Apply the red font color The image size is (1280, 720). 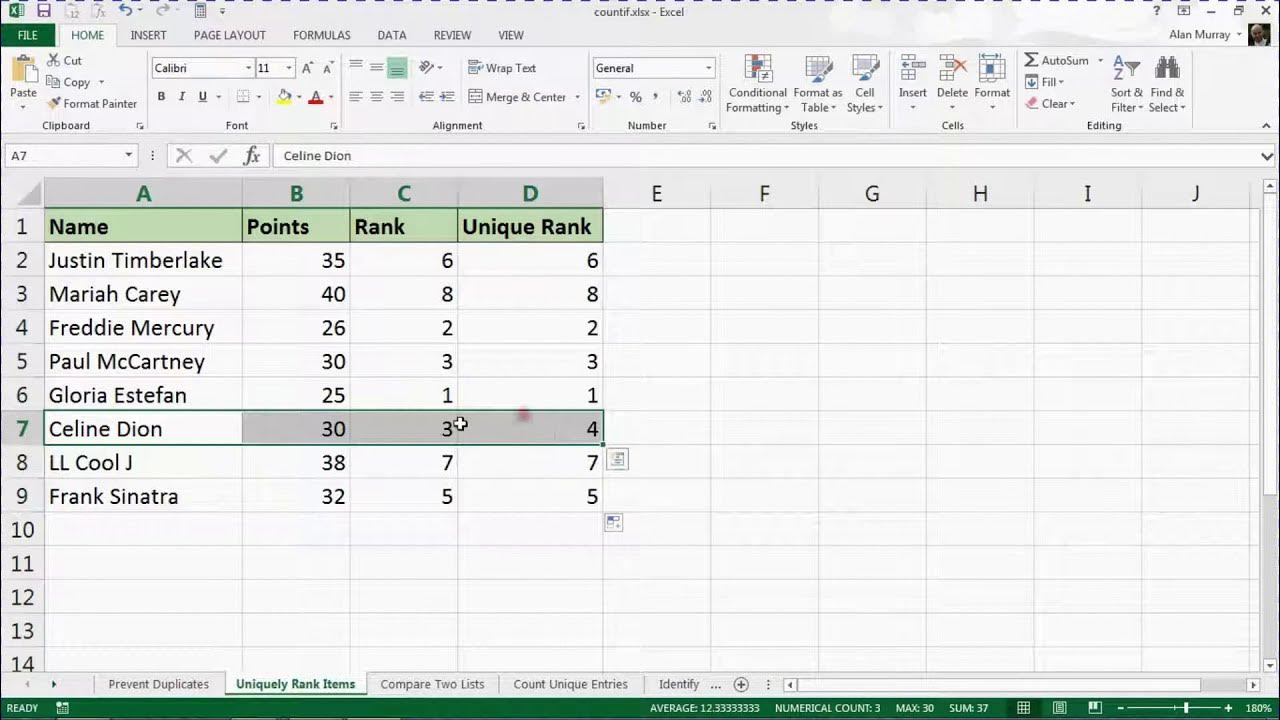pyautogui.click(x=316, y=97)
